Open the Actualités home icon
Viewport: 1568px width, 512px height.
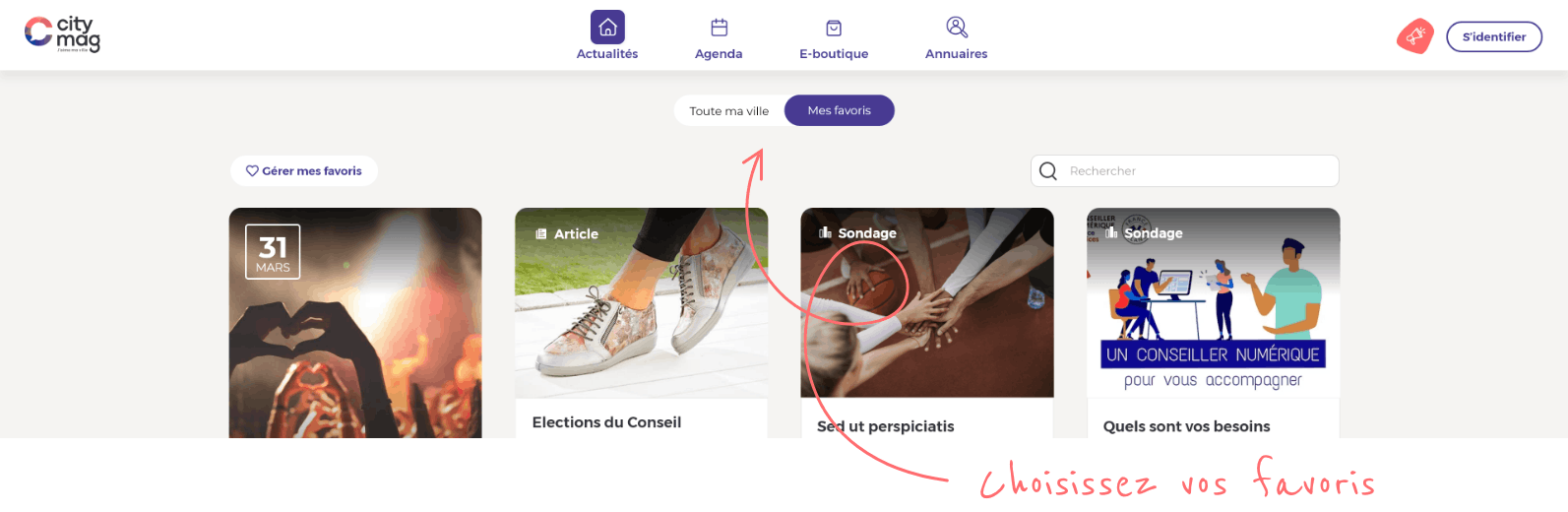(607, 27)
